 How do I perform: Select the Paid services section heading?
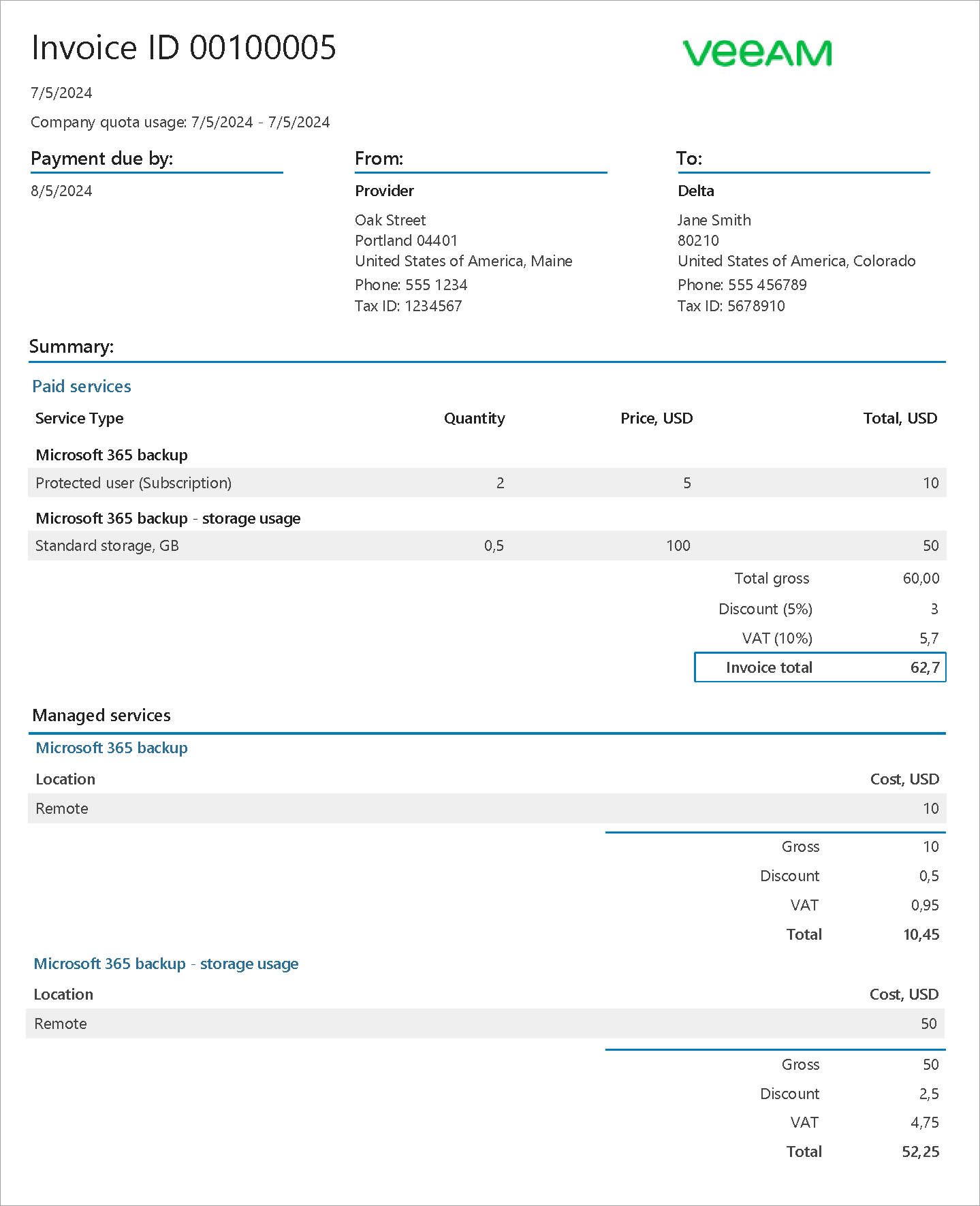tap(82, 386)
